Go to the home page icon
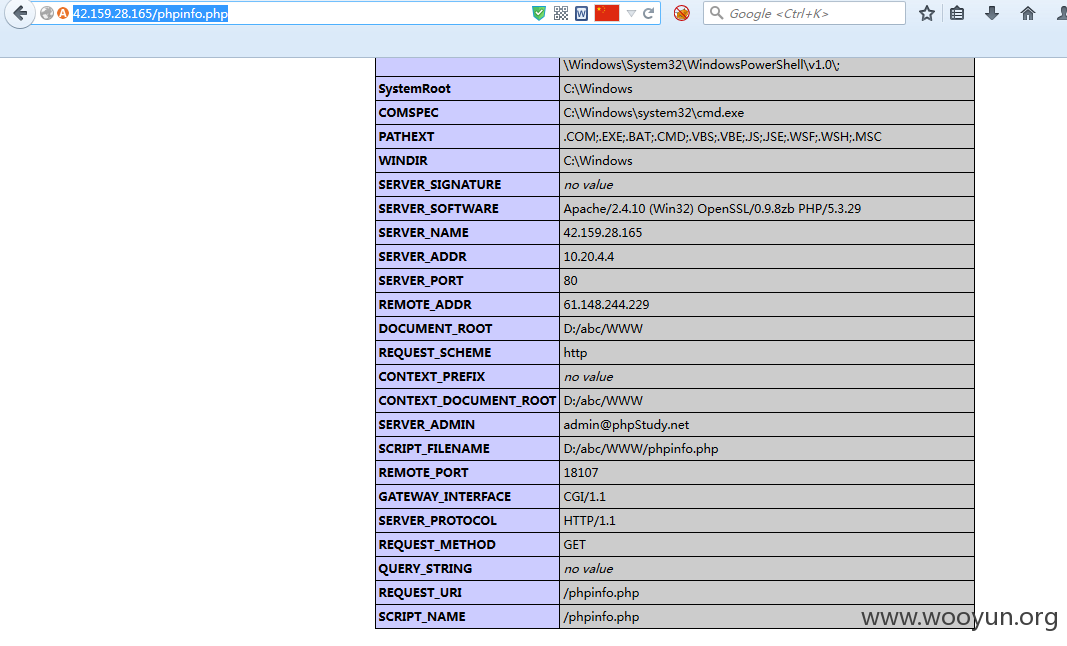The image size is (1067, 646). pos(1028,13)
